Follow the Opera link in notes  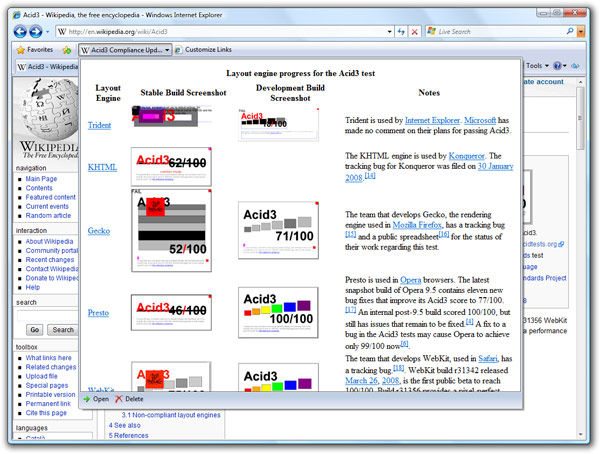(411, 280)
